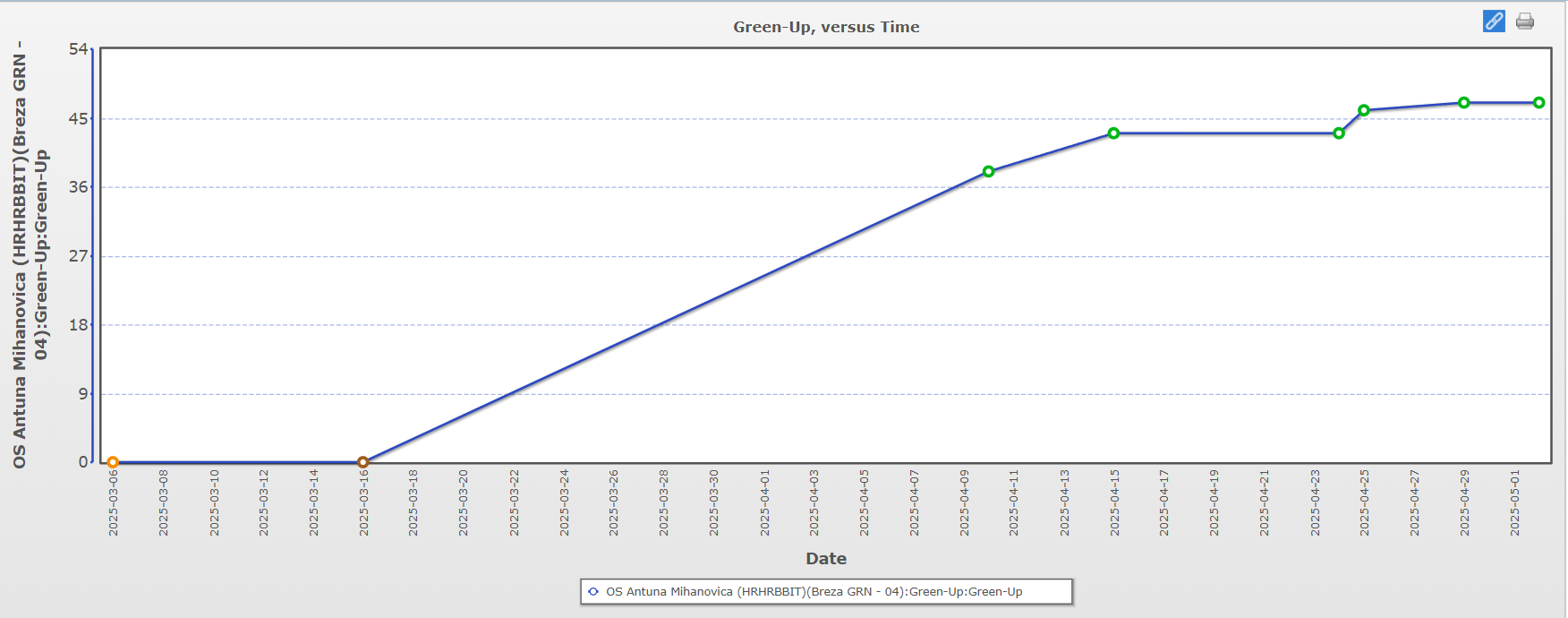Click the green data point at 2025-04-15

(1113, 133)
